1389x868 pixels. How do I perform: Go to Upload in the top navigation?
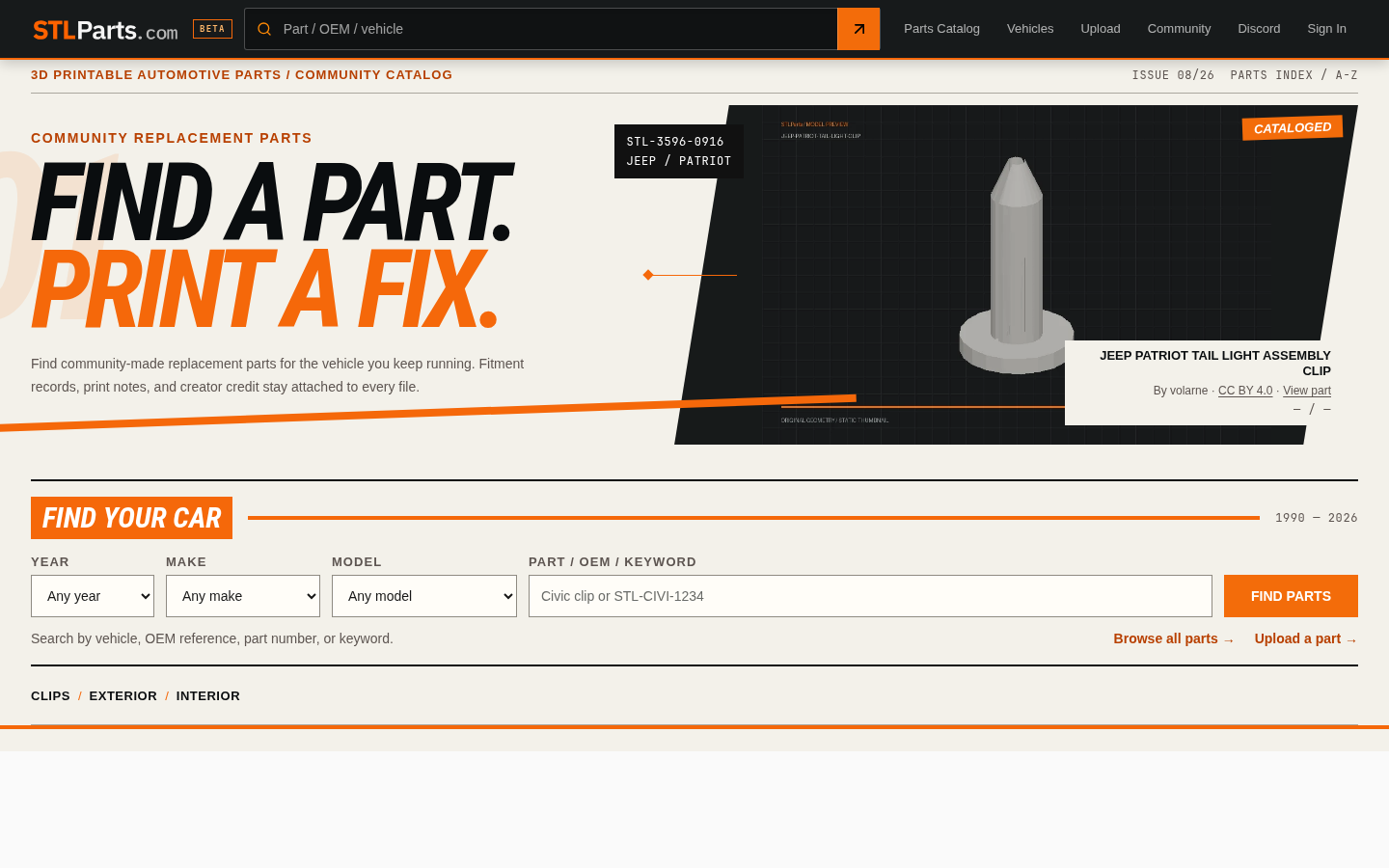pos(1101,29)
